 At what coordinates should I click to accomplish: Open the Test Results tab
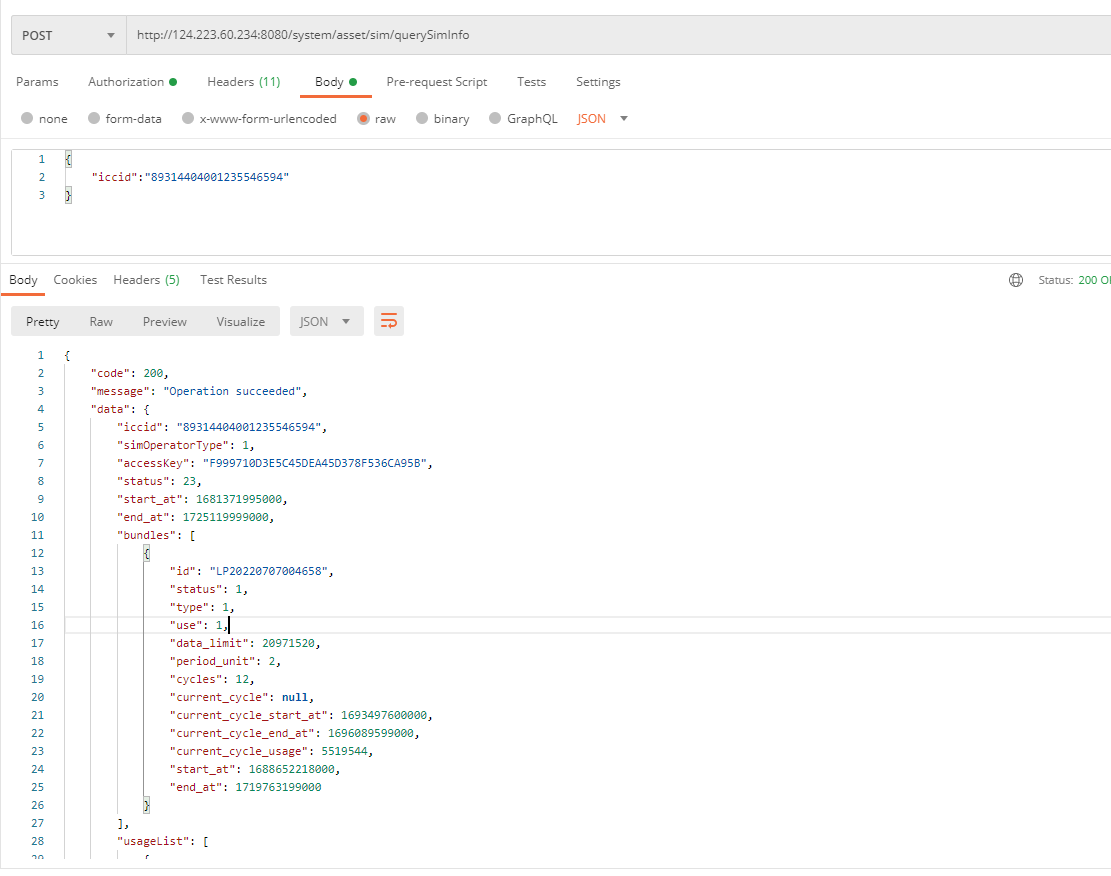(x=233, y=280)
